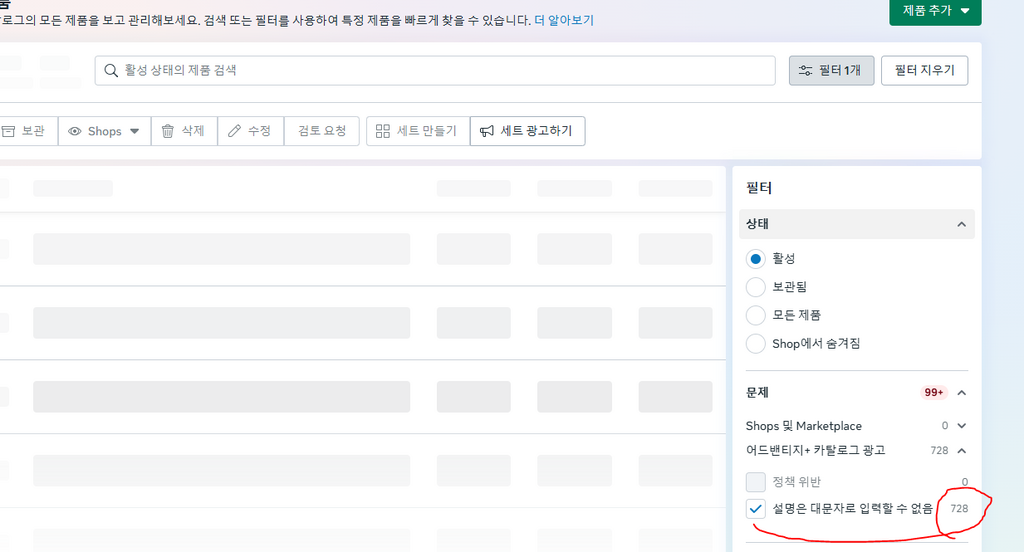Uncheck 설명은 대문자로 입력할 수 없음 filter

pos(756,508)
